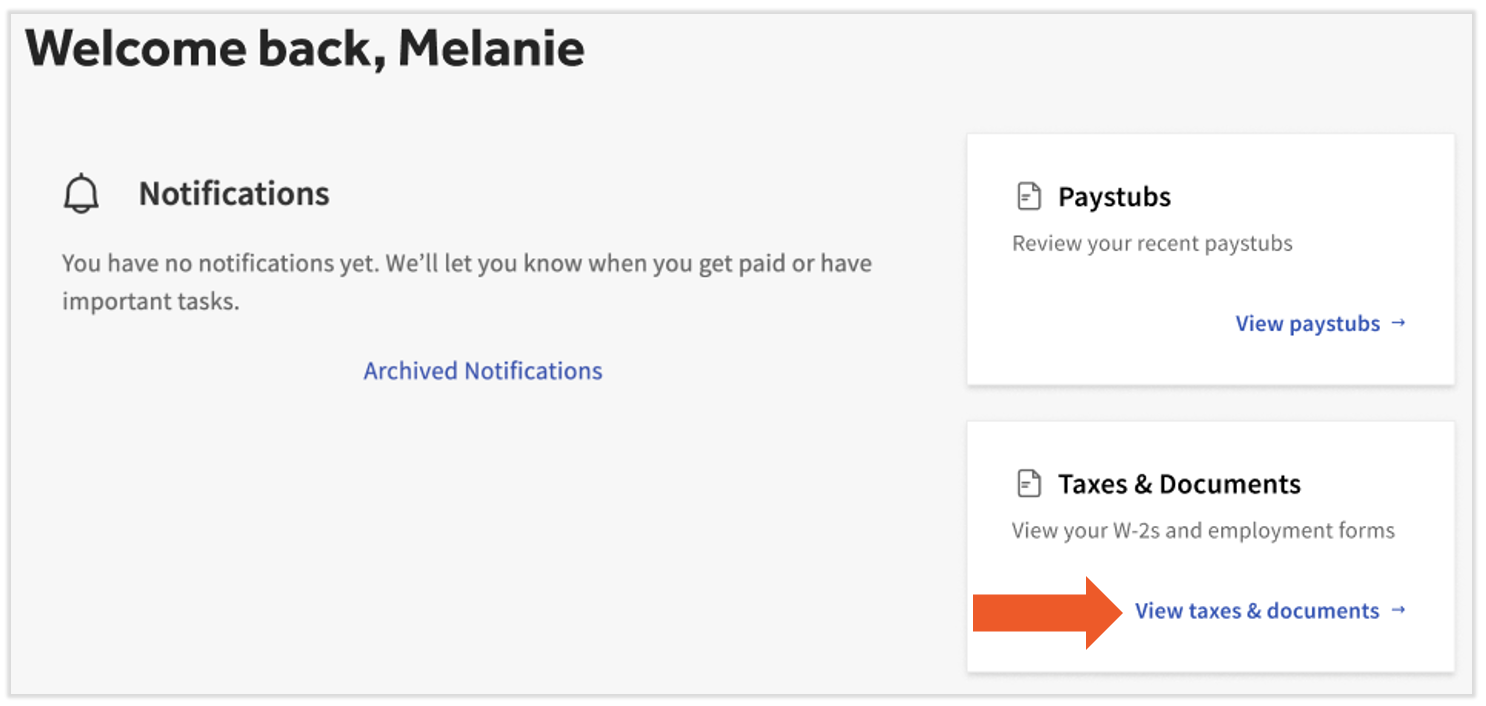The width and height of the screenshot is (1486, 706).
Task: Click the Taxes & Documents card title
Action: coord(1180,483)
